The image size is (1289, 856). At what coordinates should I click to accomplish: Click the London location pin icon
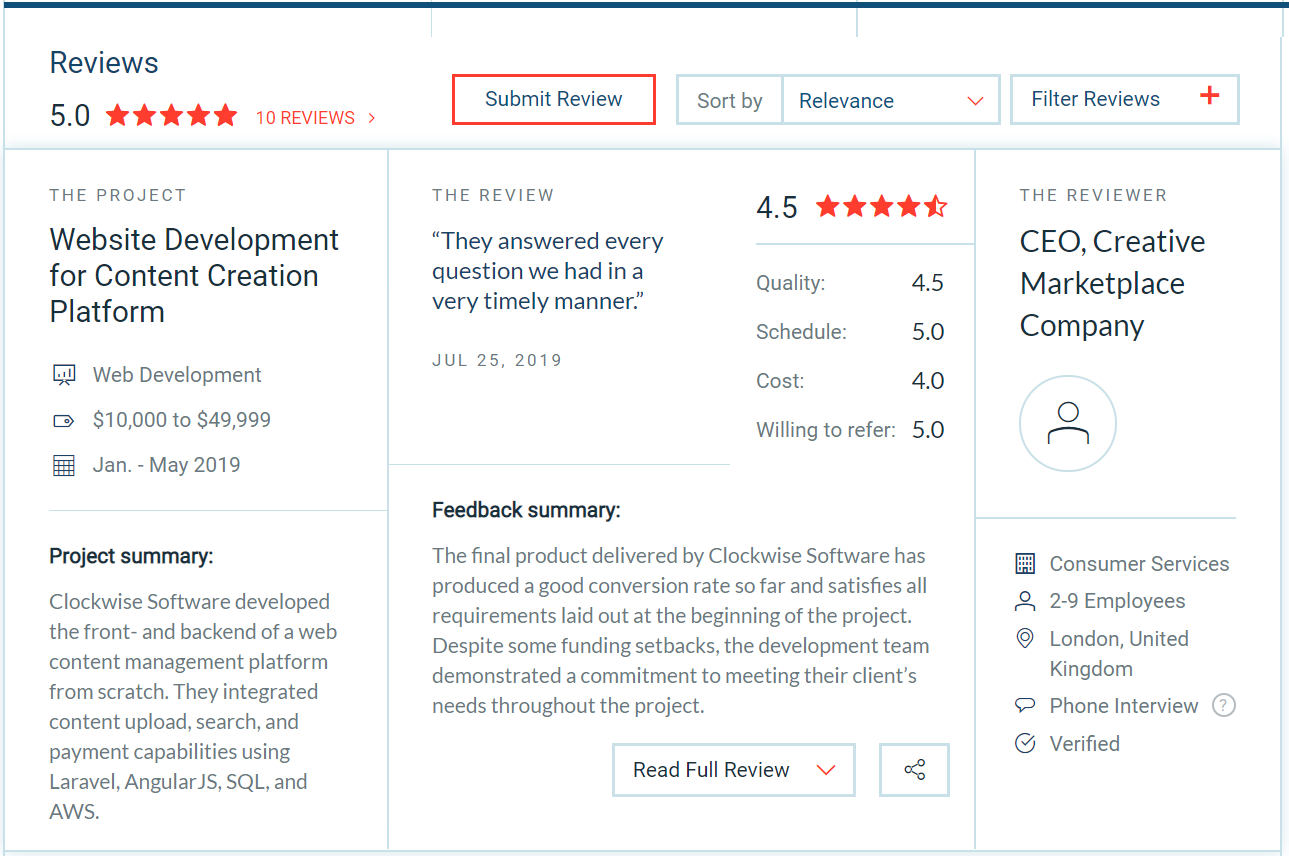(1025, 638)
